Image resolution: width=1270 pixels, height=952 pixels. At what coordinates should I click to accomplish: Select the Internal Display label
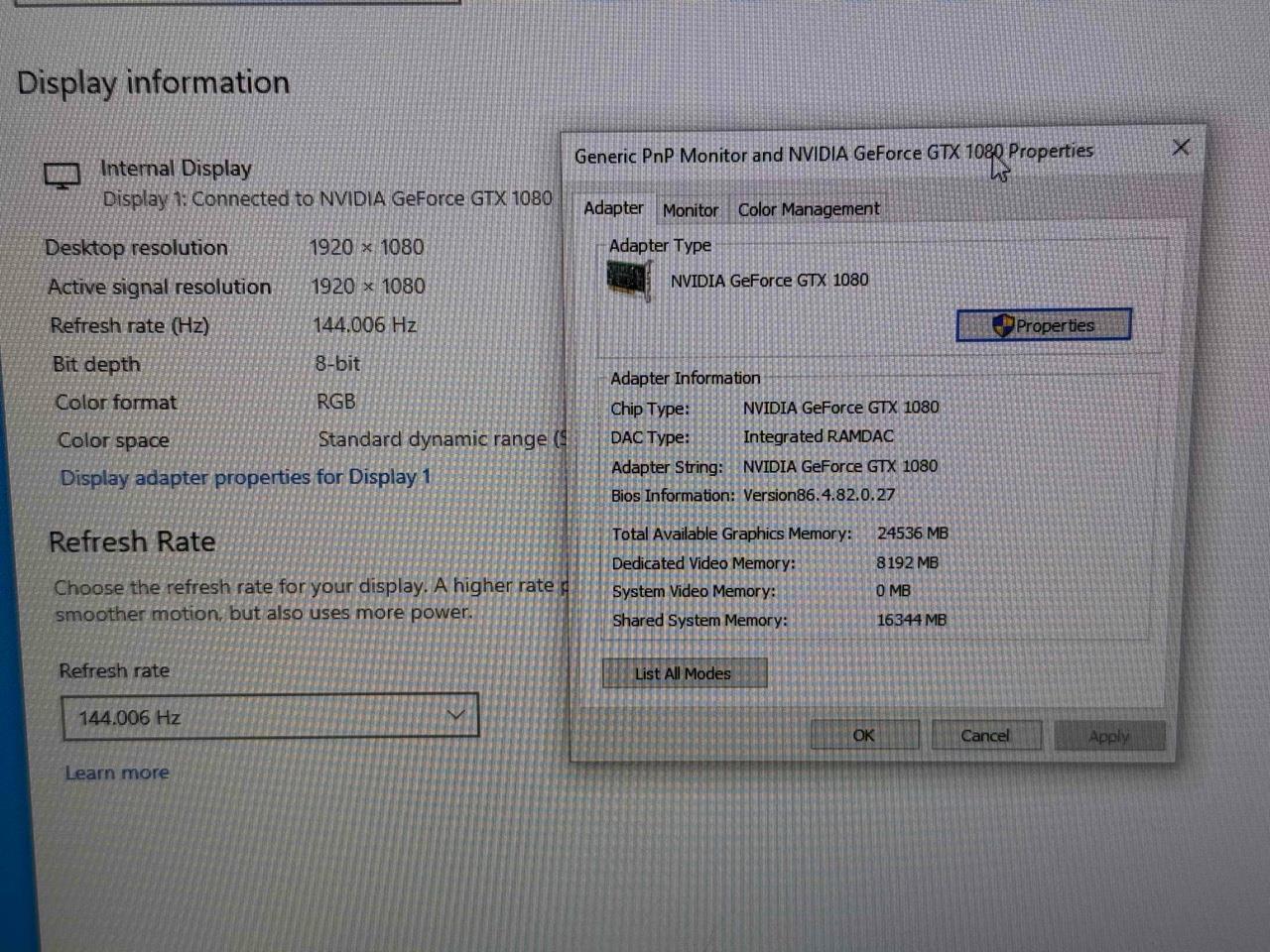click(x=176, y=169)
